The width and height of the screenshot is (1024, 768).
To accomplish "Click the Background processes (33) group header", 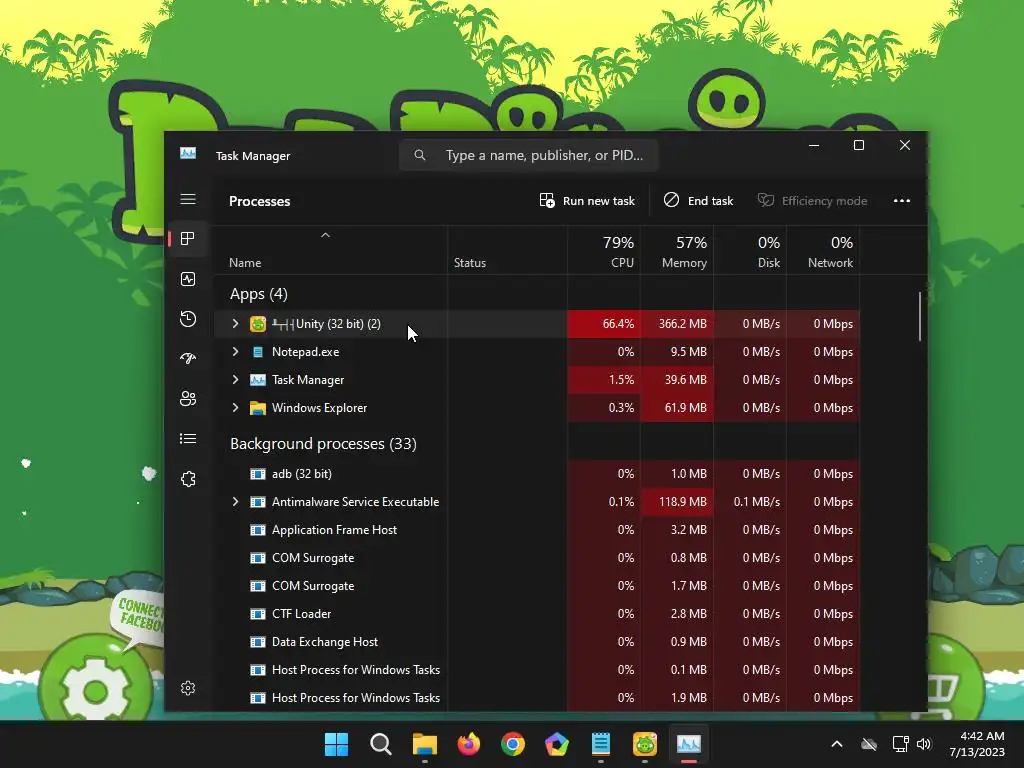I will coord(323,444).
